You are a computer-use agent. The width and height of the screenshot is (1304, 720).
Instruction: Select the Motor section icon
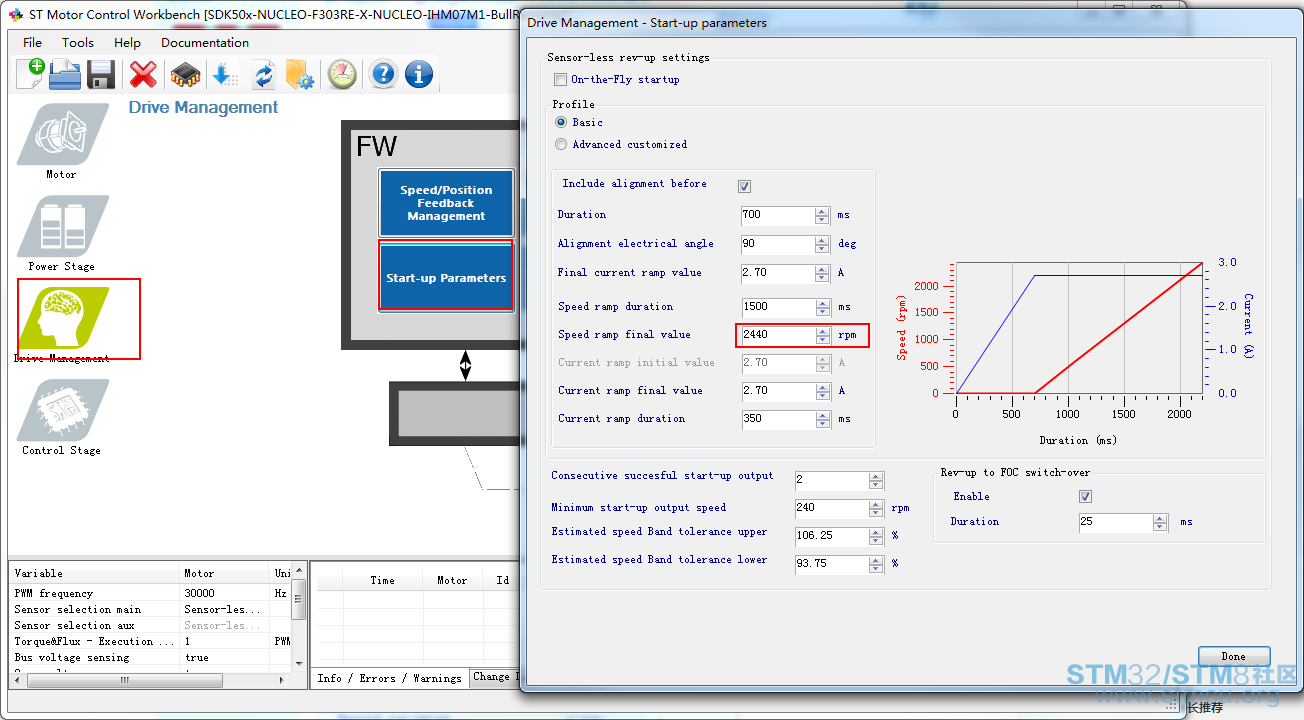click(62, 135)
